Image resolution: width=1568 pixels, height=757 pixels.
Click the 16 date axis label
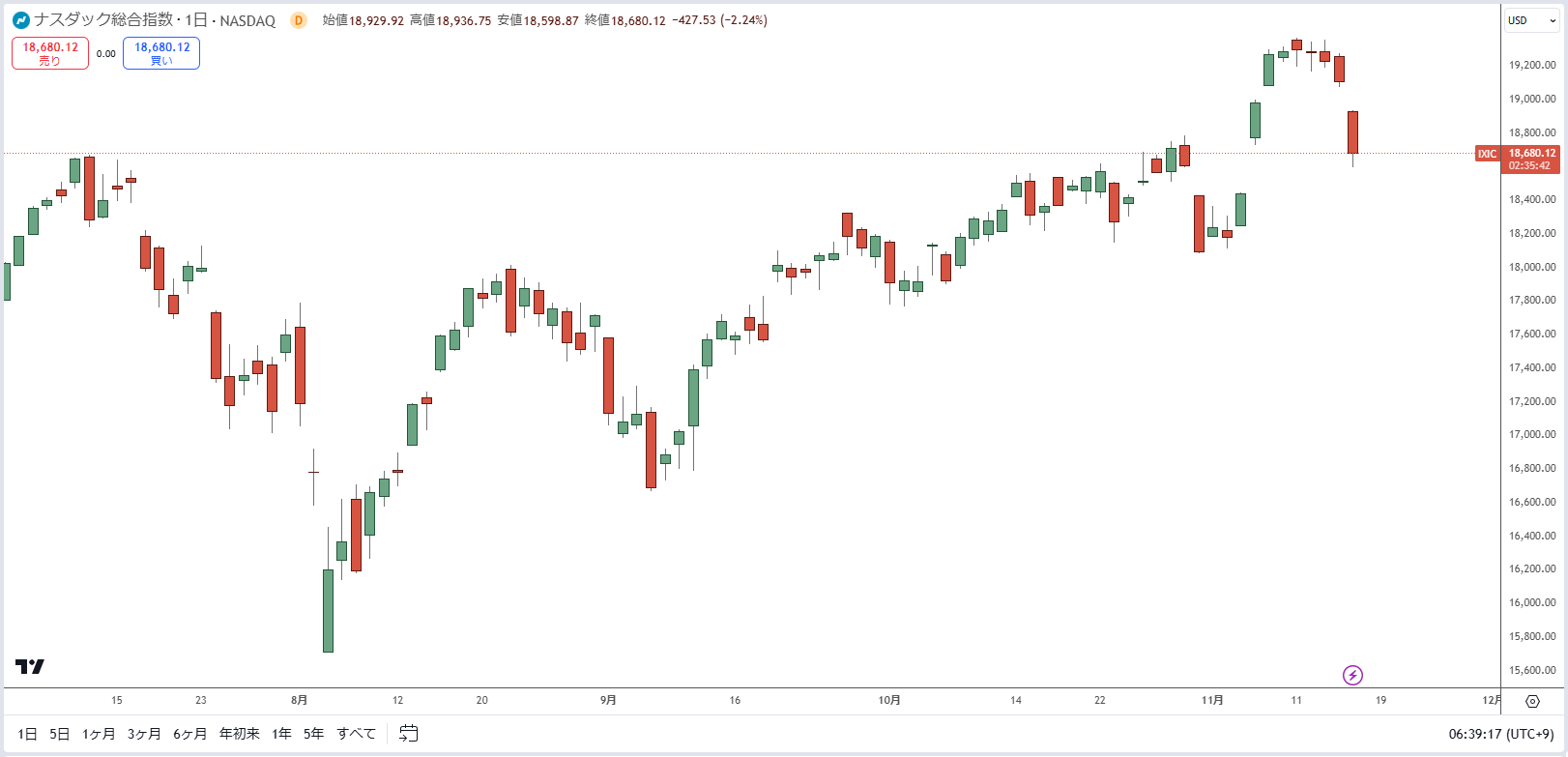[x=735, y=700]
